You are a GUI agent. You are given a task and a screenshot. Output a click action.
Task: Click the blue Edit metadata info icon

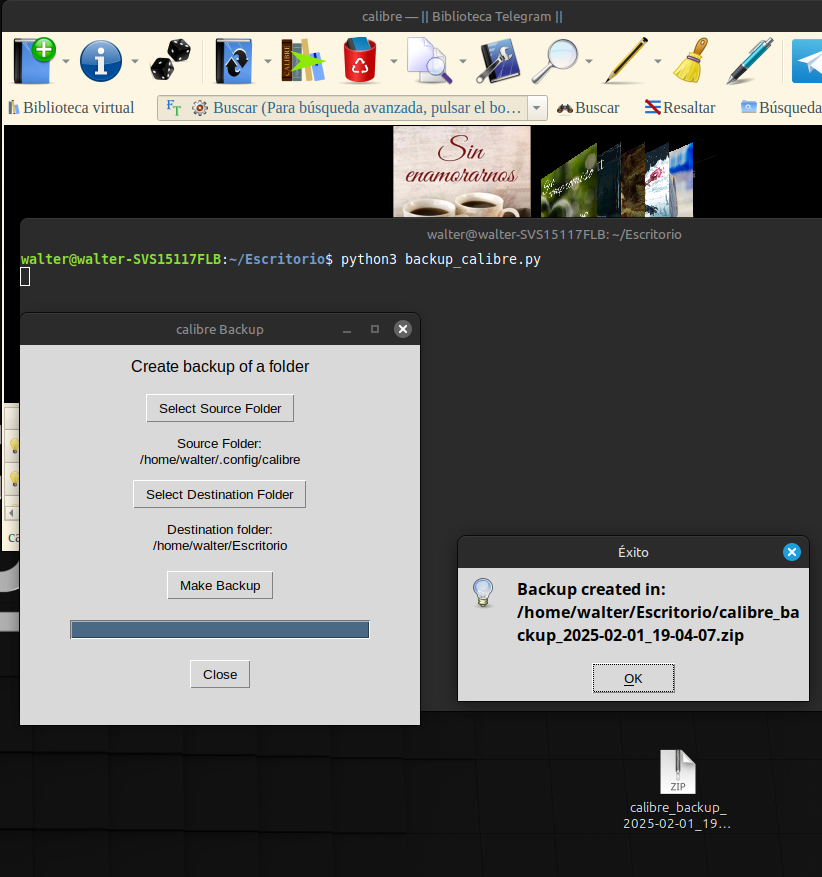101,60
